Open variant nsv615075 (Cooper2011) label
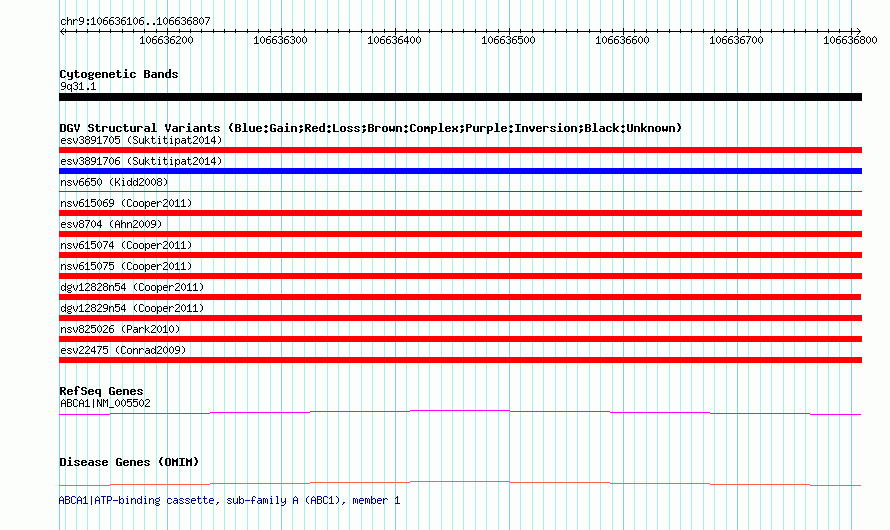This screenshot has height=530, width=890. (126, 266)
